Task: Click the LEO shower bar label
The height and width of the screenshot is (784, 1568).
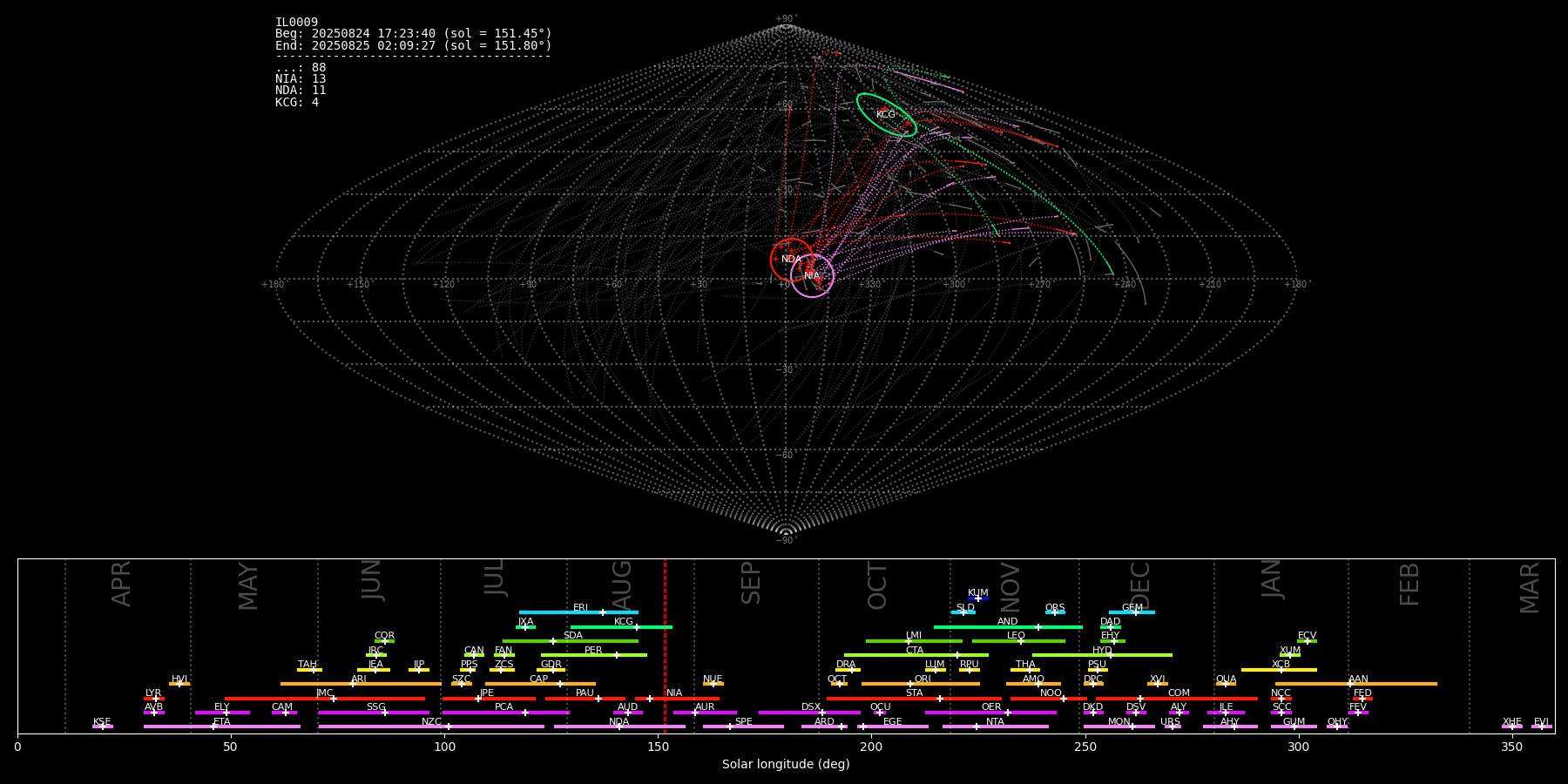Action: (x=1016, y=636)
